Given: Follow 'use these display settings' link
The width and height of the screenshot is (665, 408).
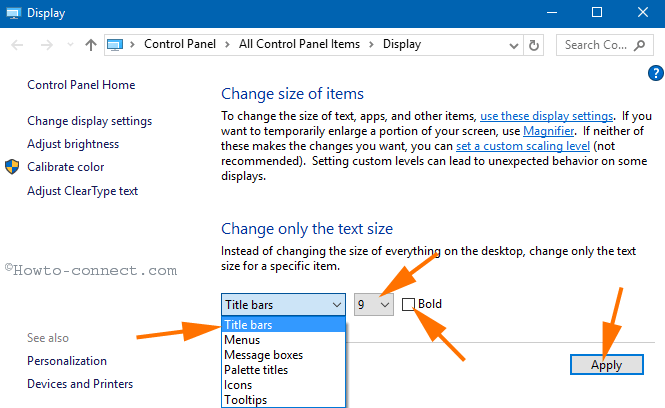Looking at the screenshot, I should (546, 116).
